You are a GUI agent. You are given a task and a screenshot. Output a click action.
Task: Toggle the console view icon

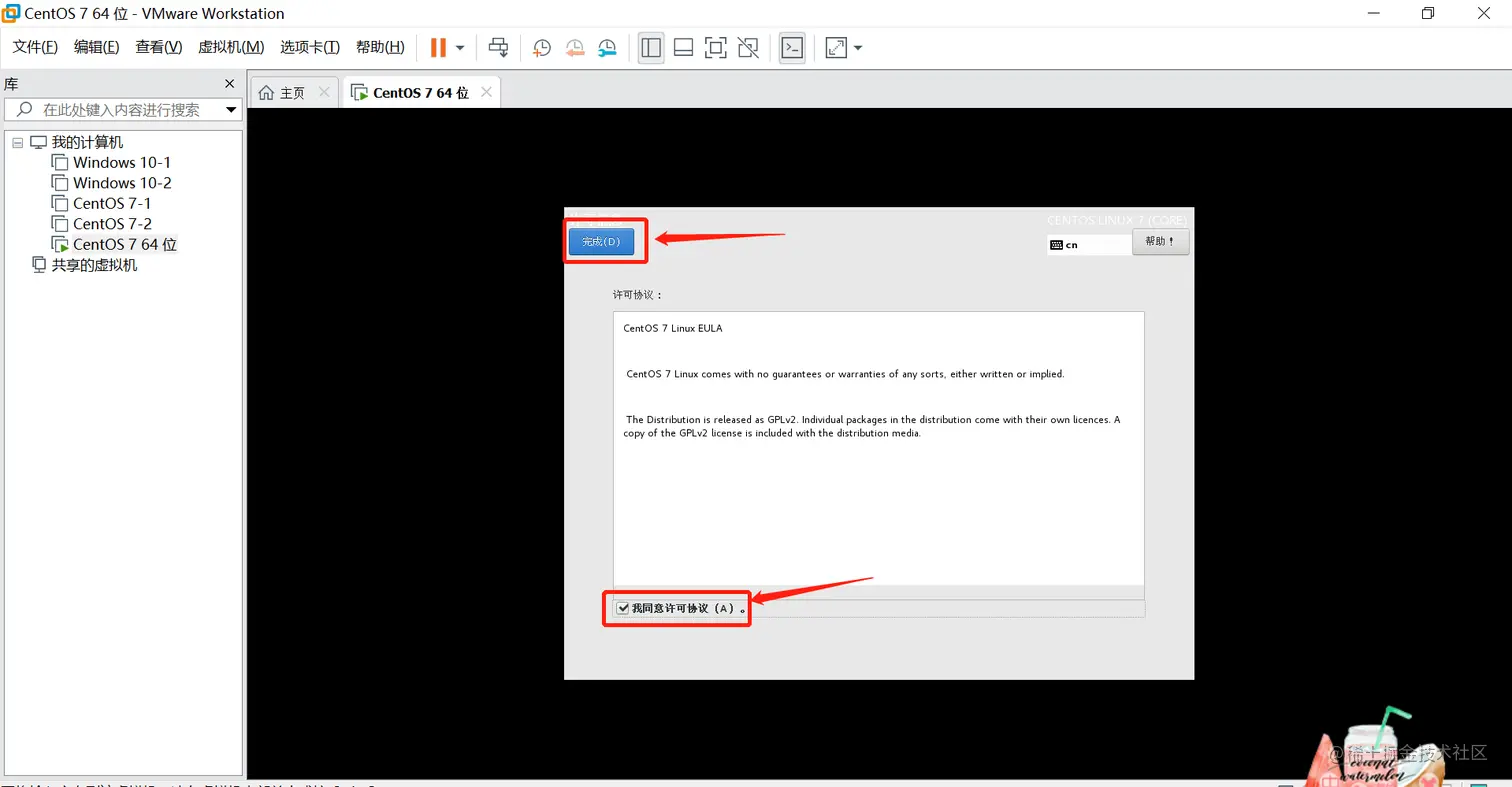pos(792,47)
